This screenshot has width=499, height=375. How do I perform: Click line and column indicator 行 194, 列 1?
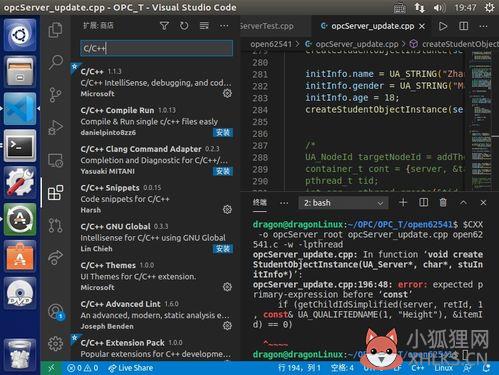(299, 368)
